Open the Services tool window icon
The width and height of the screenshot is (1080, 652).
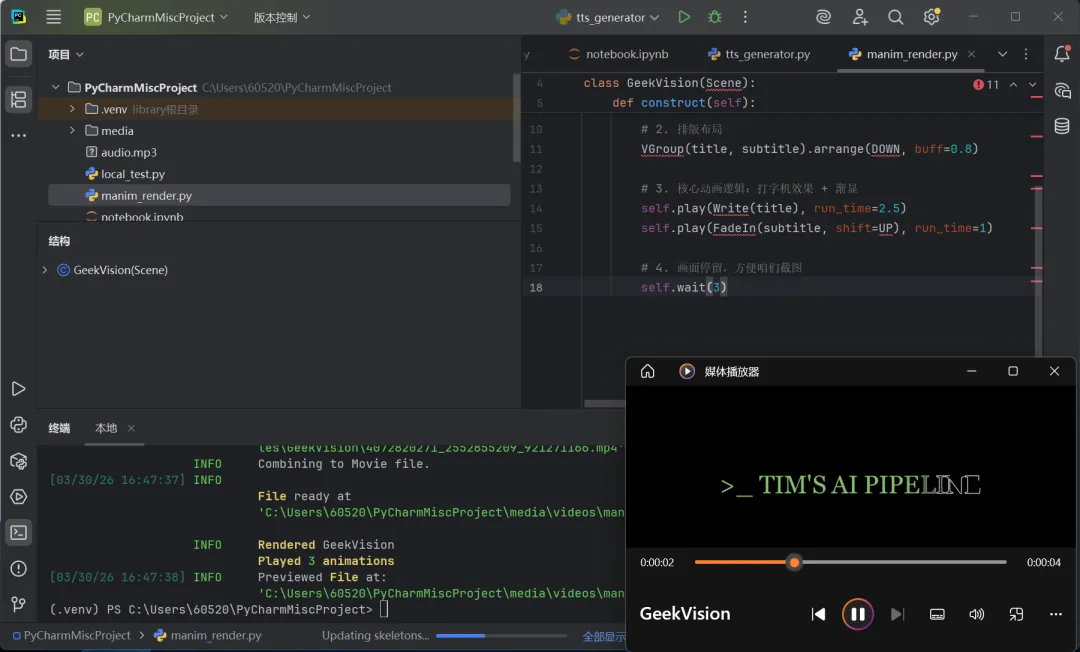(x=19, y=496)
